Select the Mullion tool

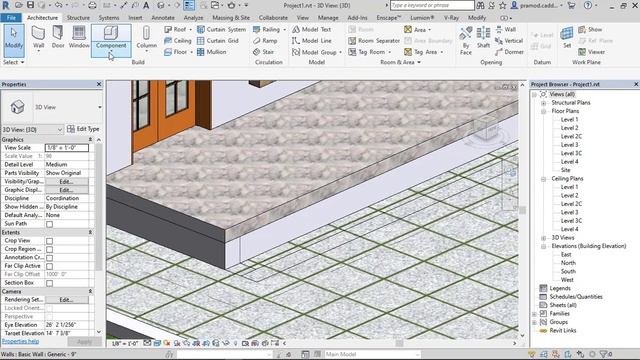point(211,52)
